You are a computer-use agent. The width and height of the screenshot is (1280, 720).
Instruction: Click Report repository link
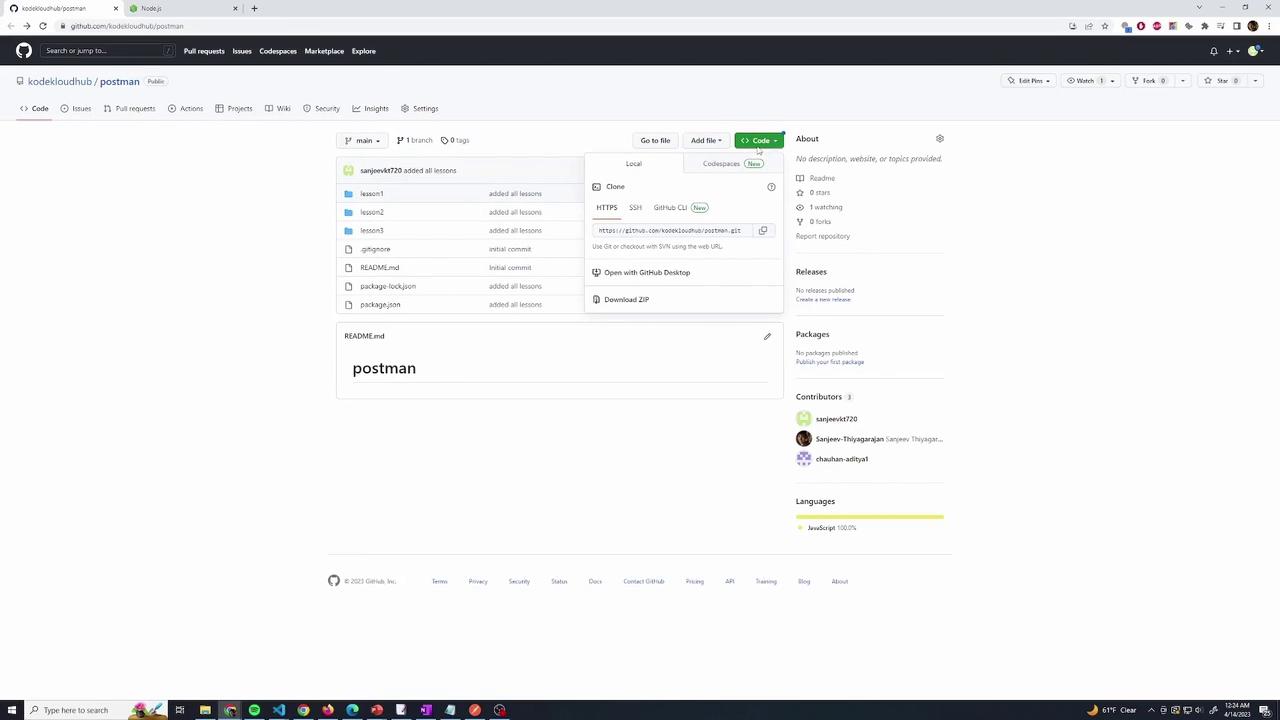coord(823,237)
